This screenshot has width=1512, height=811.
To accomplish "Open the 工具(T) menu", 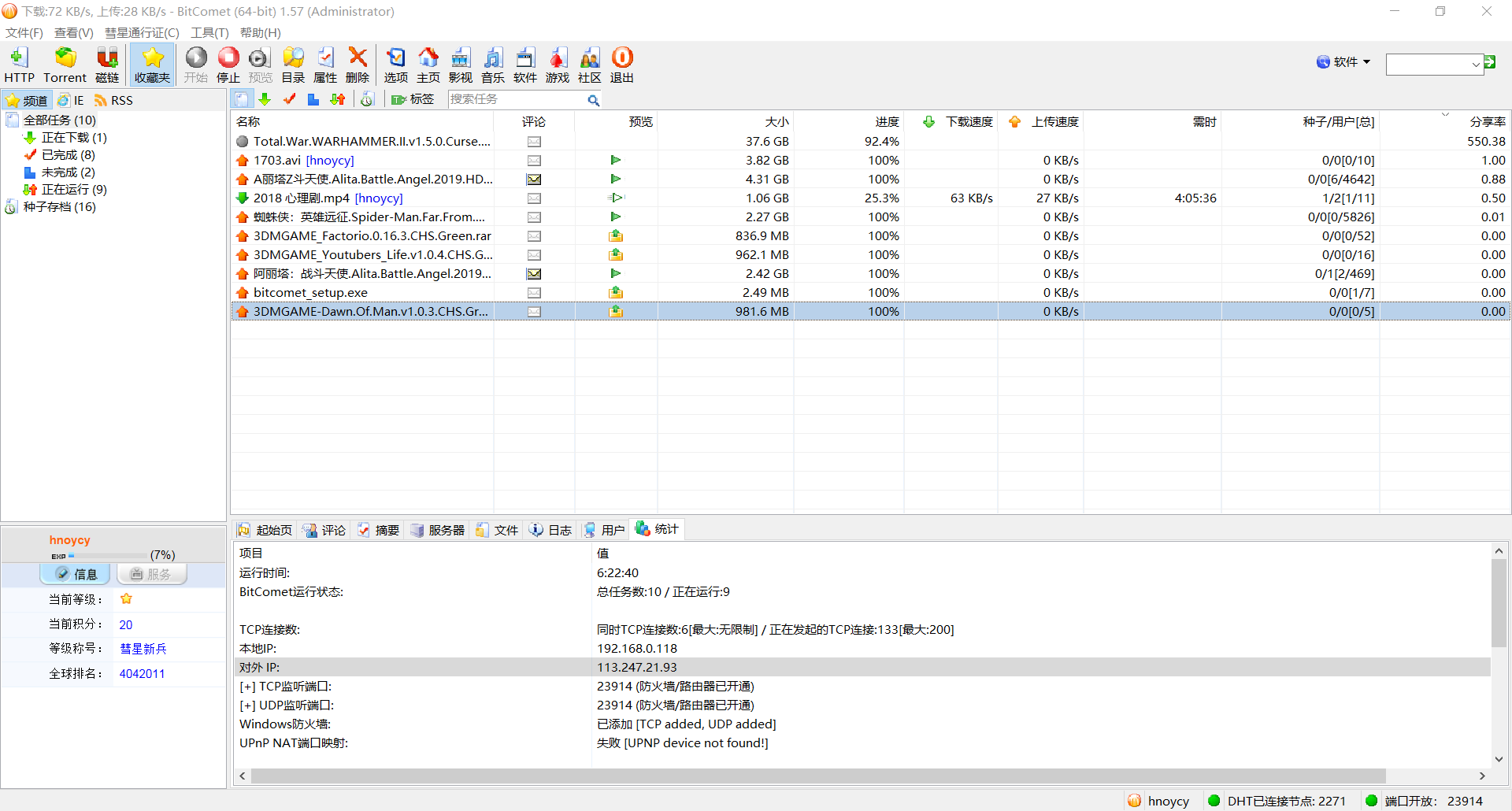I will click(209, 32).
